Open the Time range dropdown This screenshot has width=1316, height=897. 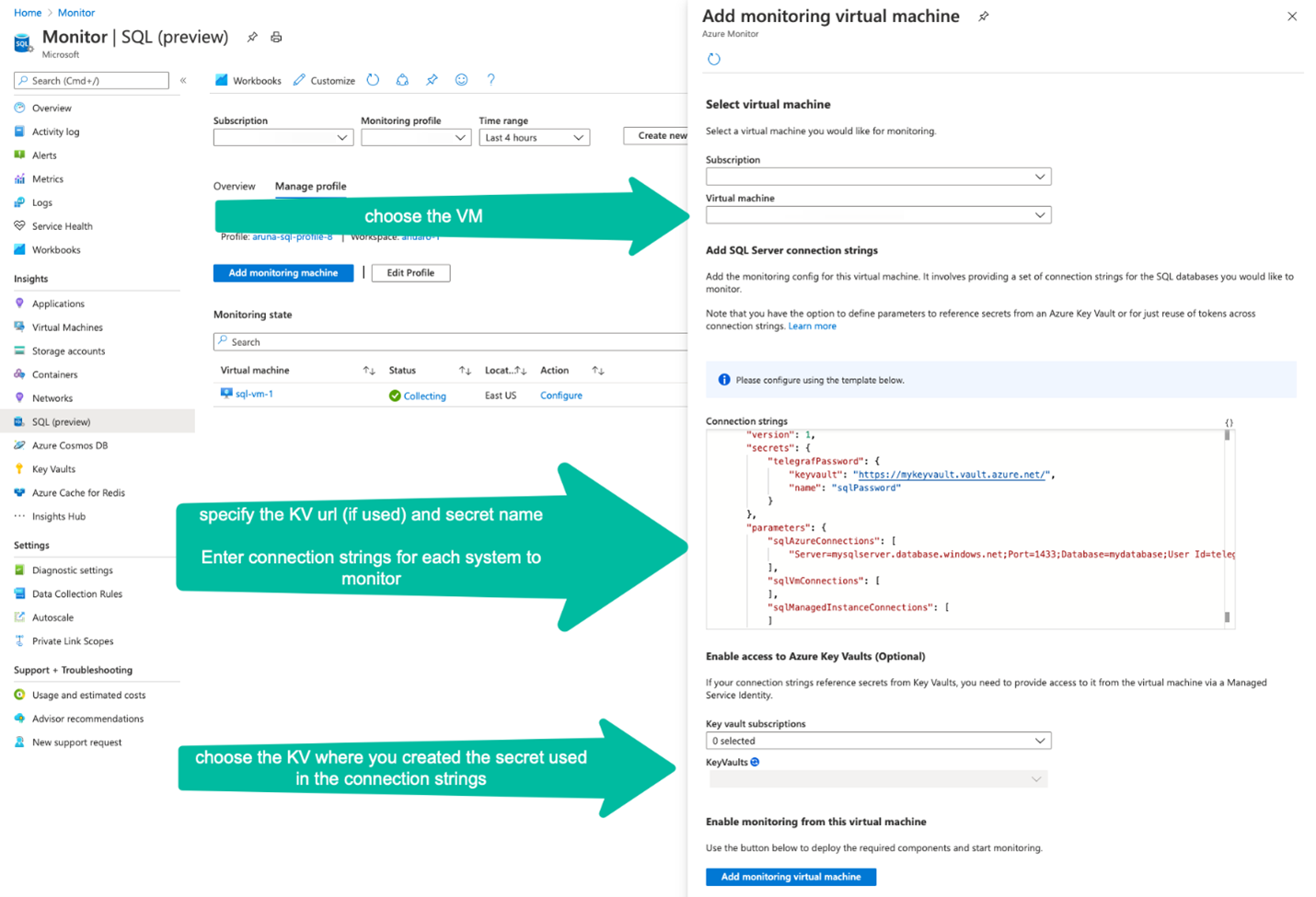tap(535, 137)
